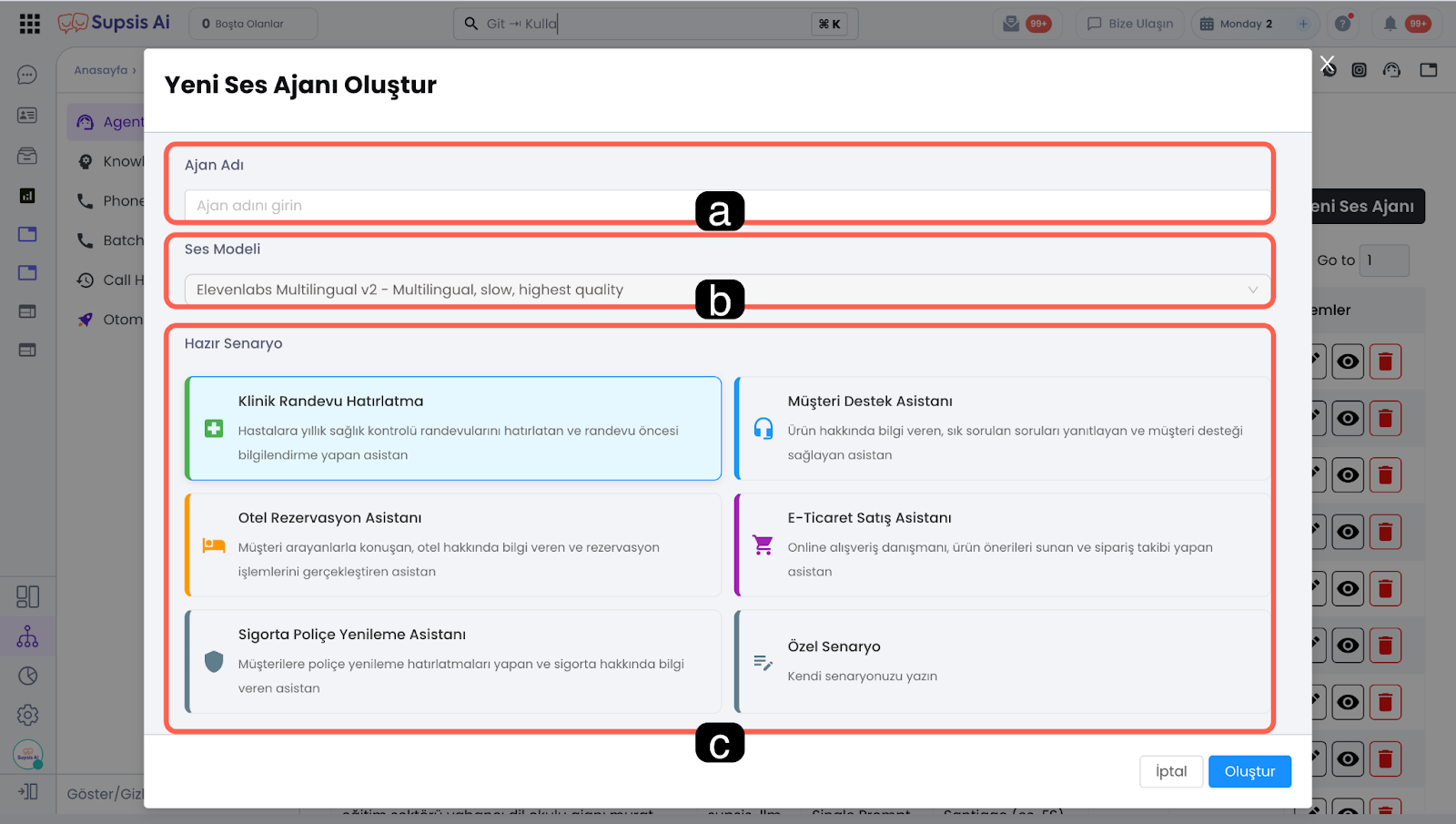This screenshot has height=824, width=1456.
Task: Open the inbox mail icon in header
Action: pos(1011,24)
